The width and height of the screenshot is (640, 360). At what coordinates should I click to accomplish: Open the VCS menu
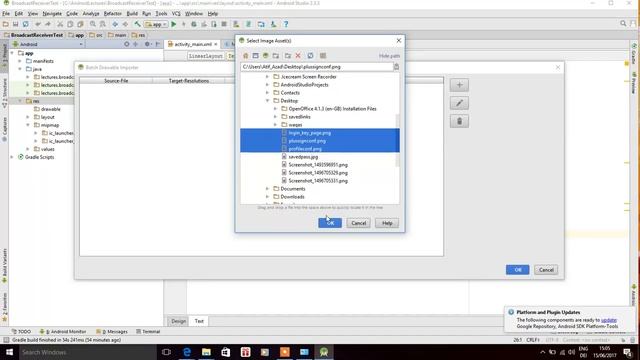coord(176,13)
